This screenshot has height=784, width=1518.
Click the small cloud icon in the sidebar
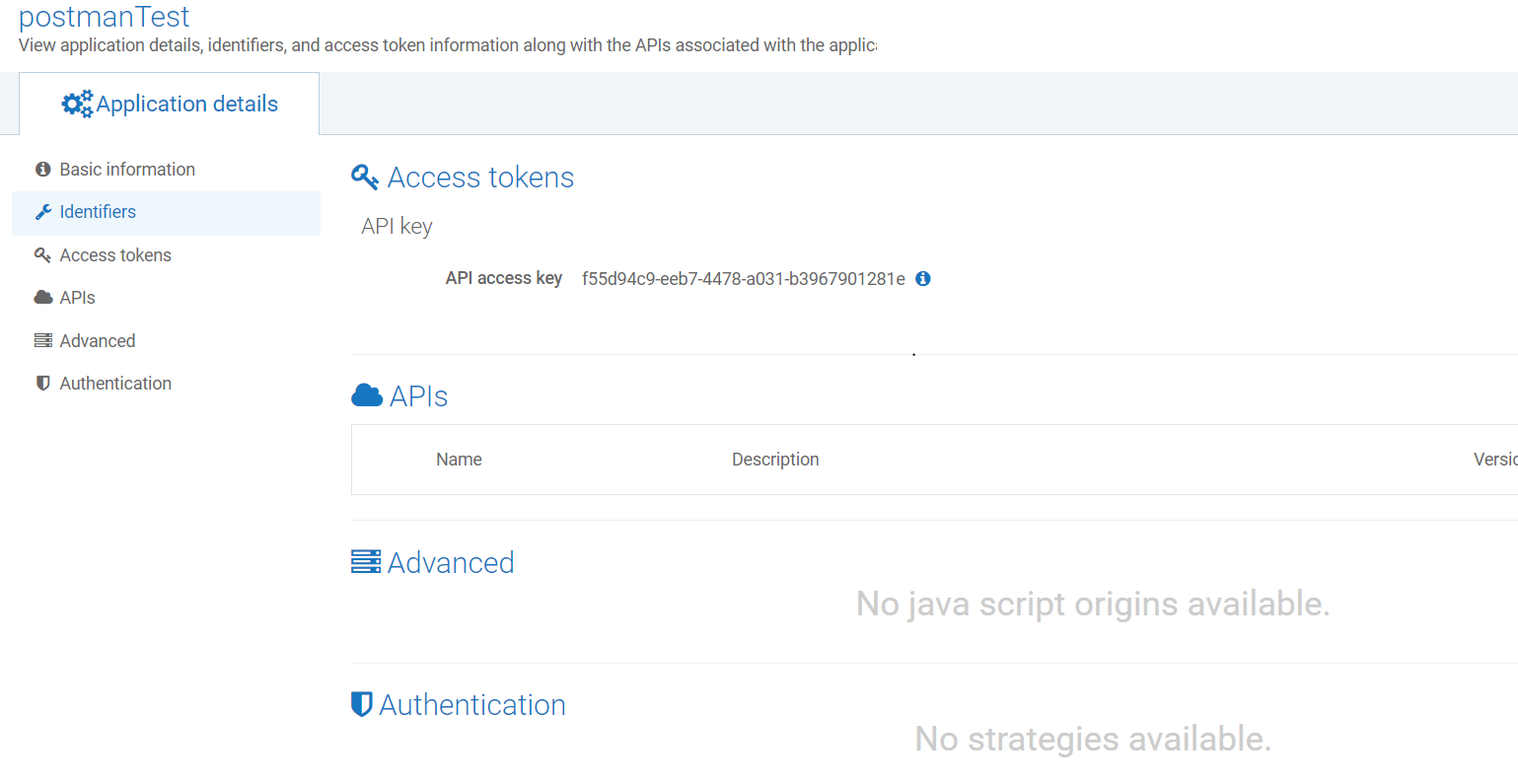click(x=43, y=298)
